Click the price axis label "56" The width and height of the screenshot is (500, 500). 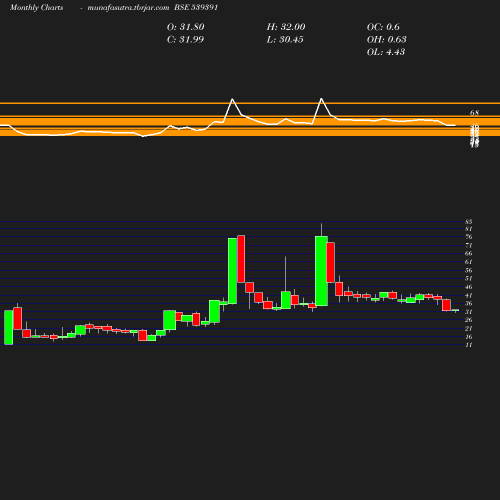pos(469,270)
